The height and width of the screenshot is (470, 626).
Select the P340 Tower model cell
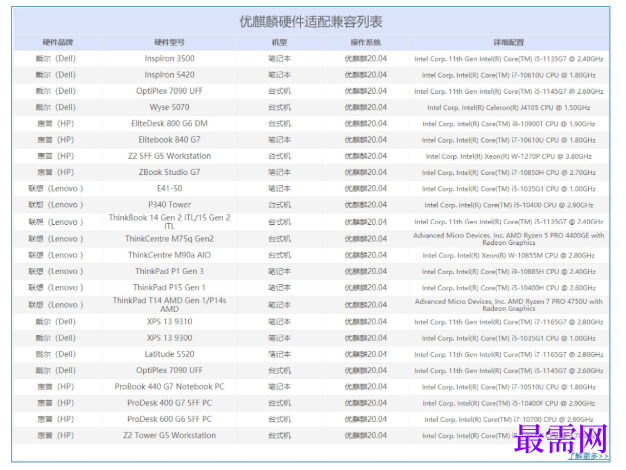click(x=169, y=204)
